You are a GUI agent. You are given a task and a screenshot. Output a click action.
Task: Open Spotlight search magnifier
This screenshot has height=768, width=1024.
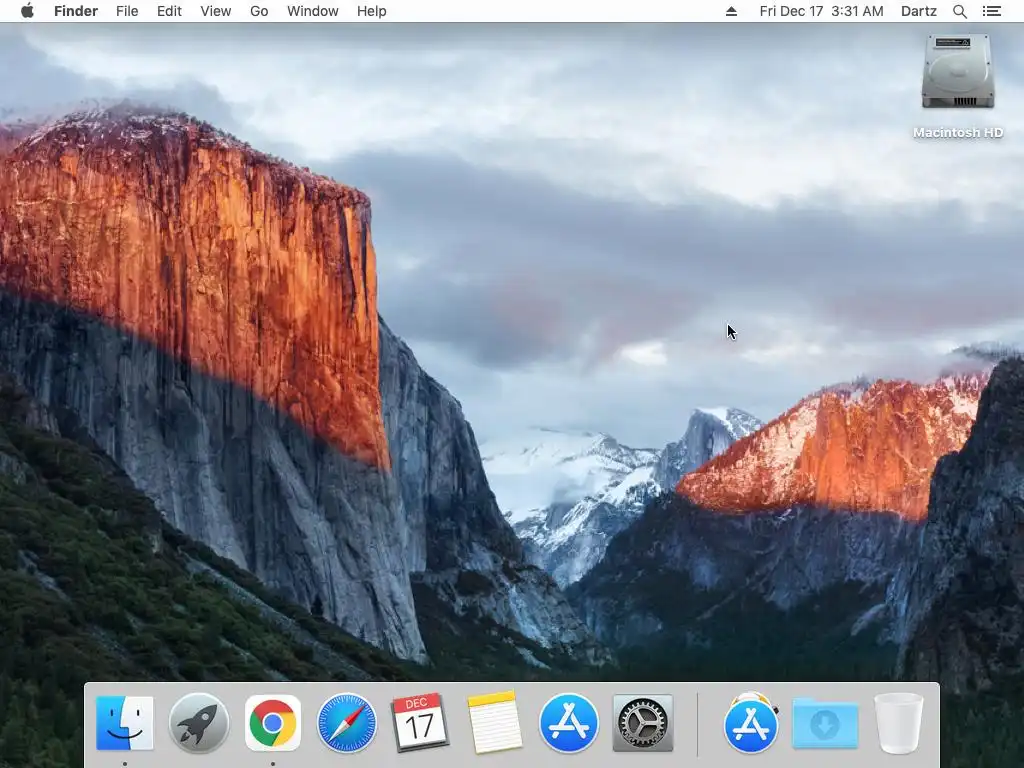[960, 11]
